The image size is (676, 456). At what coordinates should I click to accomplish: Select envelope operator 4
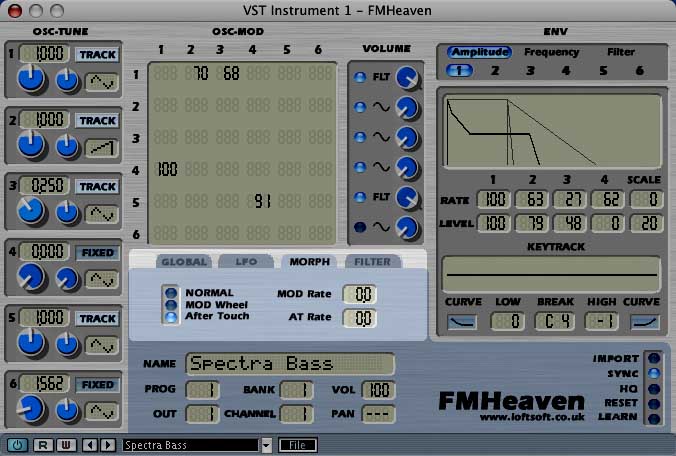[566, 70]
